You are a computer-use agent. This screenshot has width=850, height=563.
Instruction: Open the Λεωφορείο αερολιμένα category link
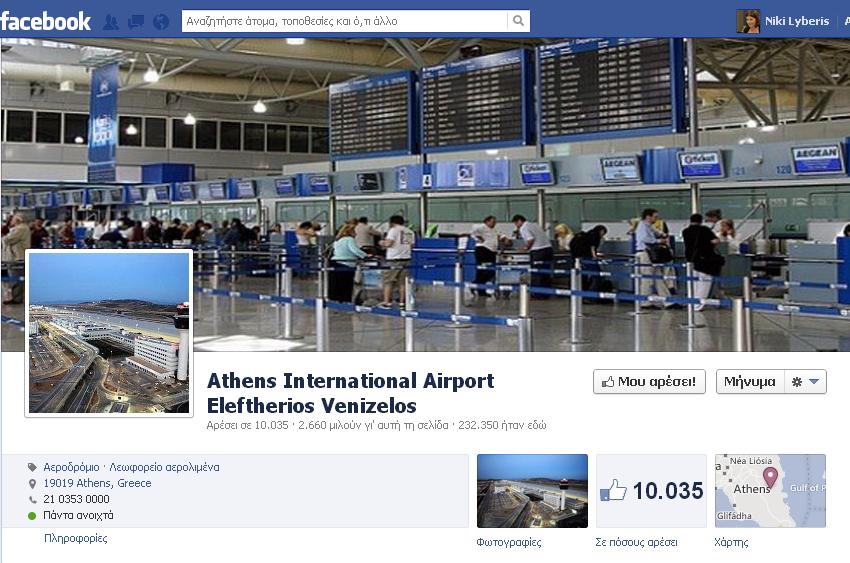(164, 467)
